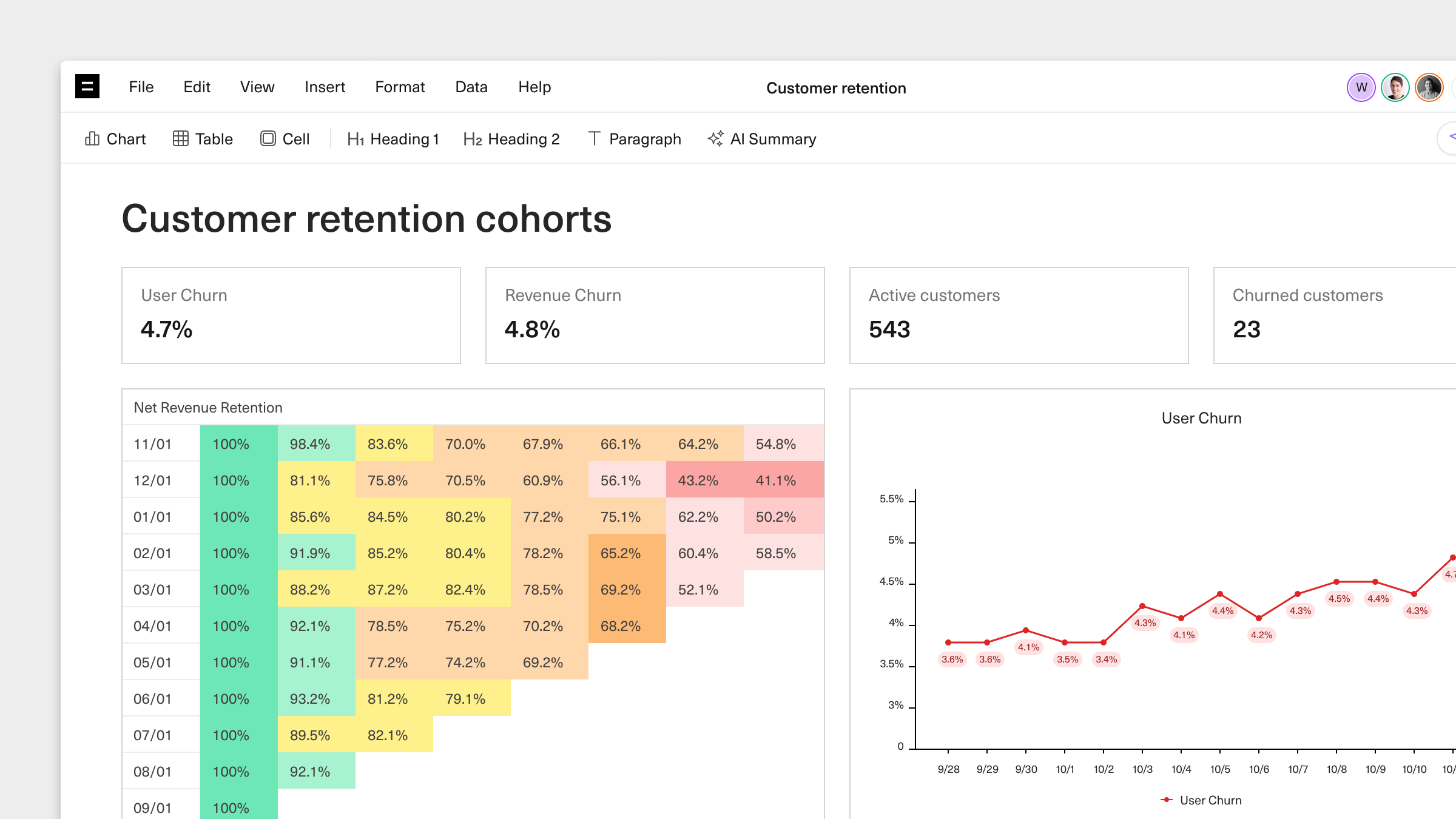Click the purple W user avatar

pyautogui.click(x=1361, y=87)
